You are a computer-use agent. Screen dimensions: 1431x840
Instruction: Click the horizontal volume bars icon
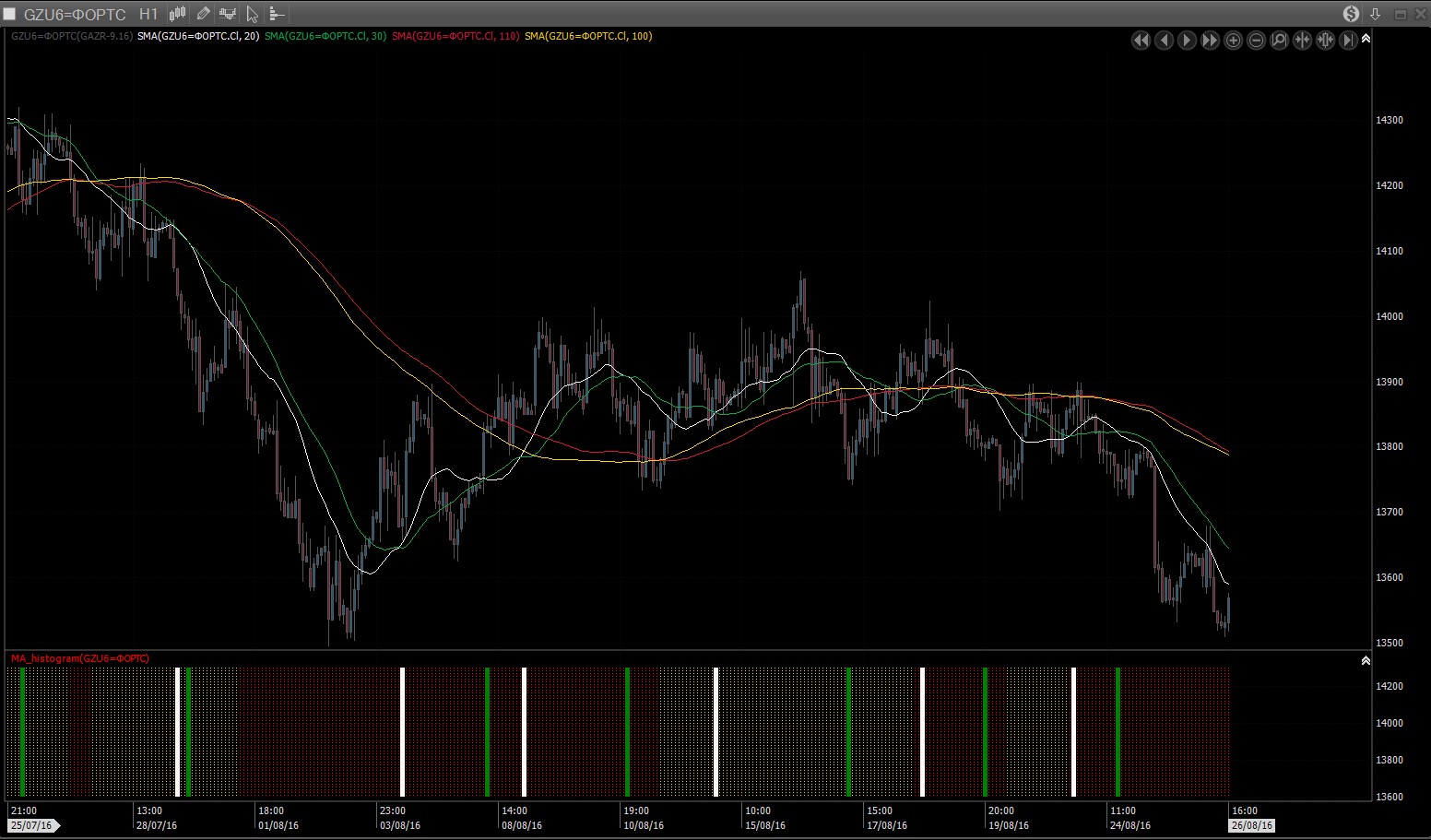point(277,14)
